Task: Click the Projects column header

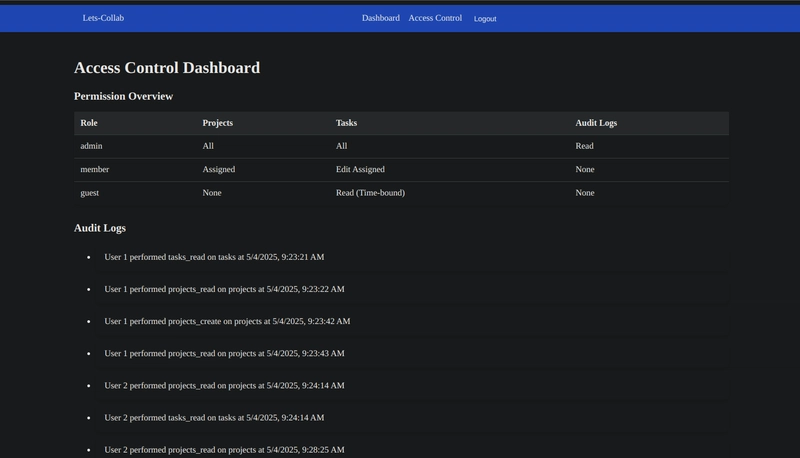Action: point(217,123)
